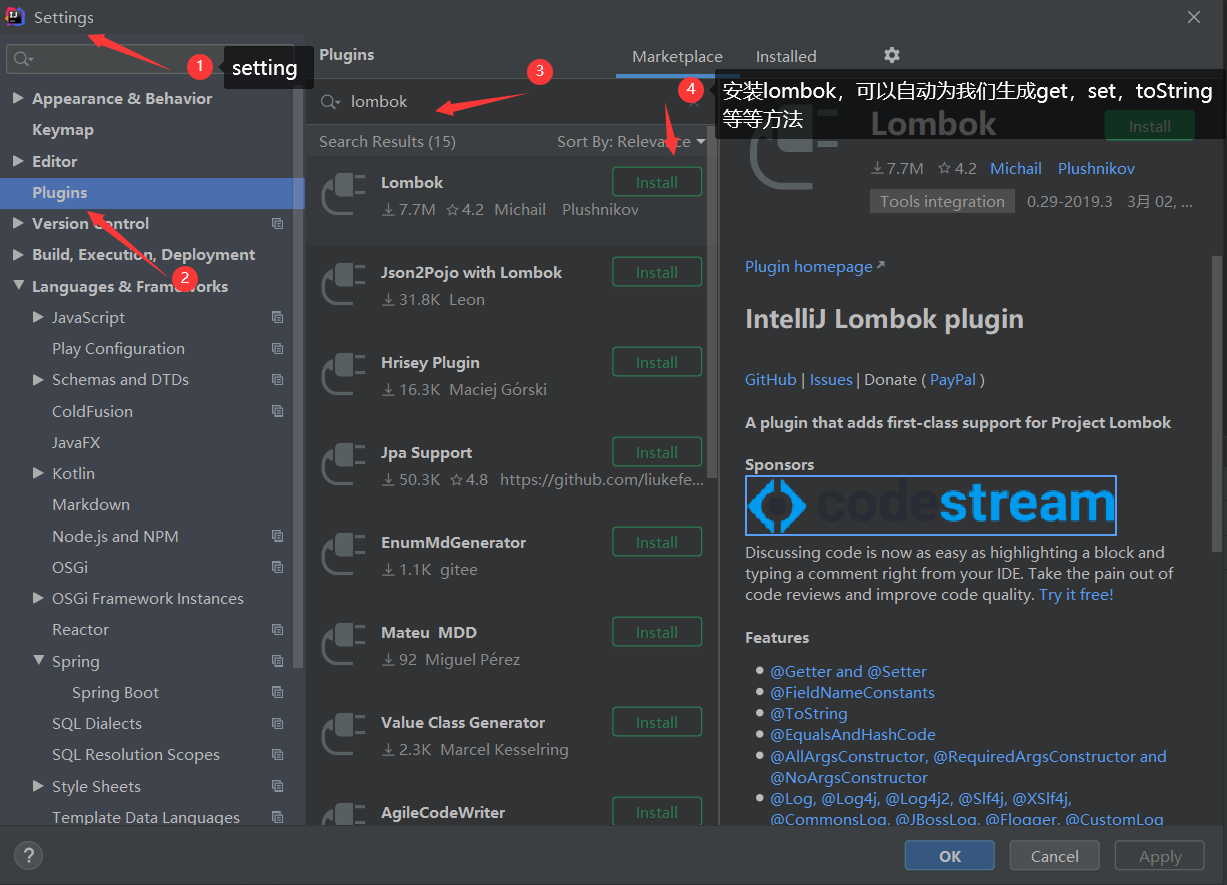This screenshot has height=885, width=1227.
Task: Select Markdown under Languages & Frameworks
Action: (x=91, y=505)
